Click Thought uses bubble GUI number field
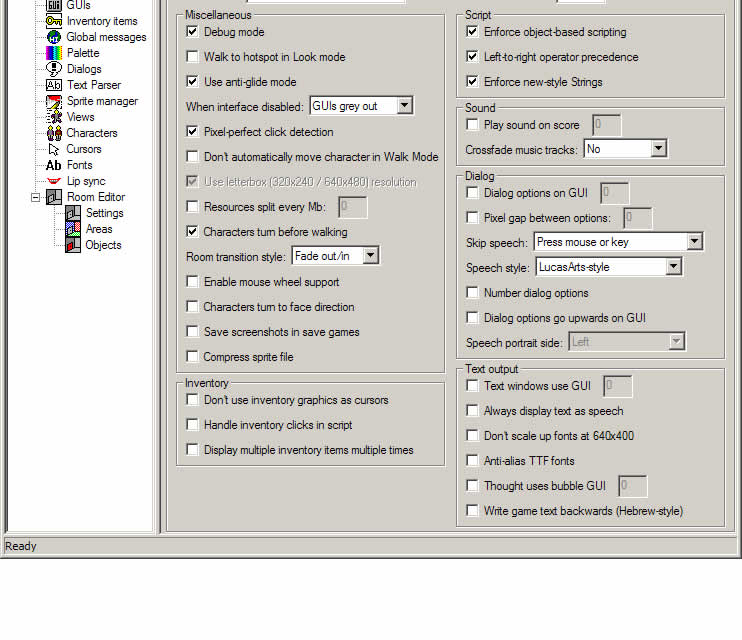Image resolution: width=742 pixels, height=640 pixels. coord(633,486)
